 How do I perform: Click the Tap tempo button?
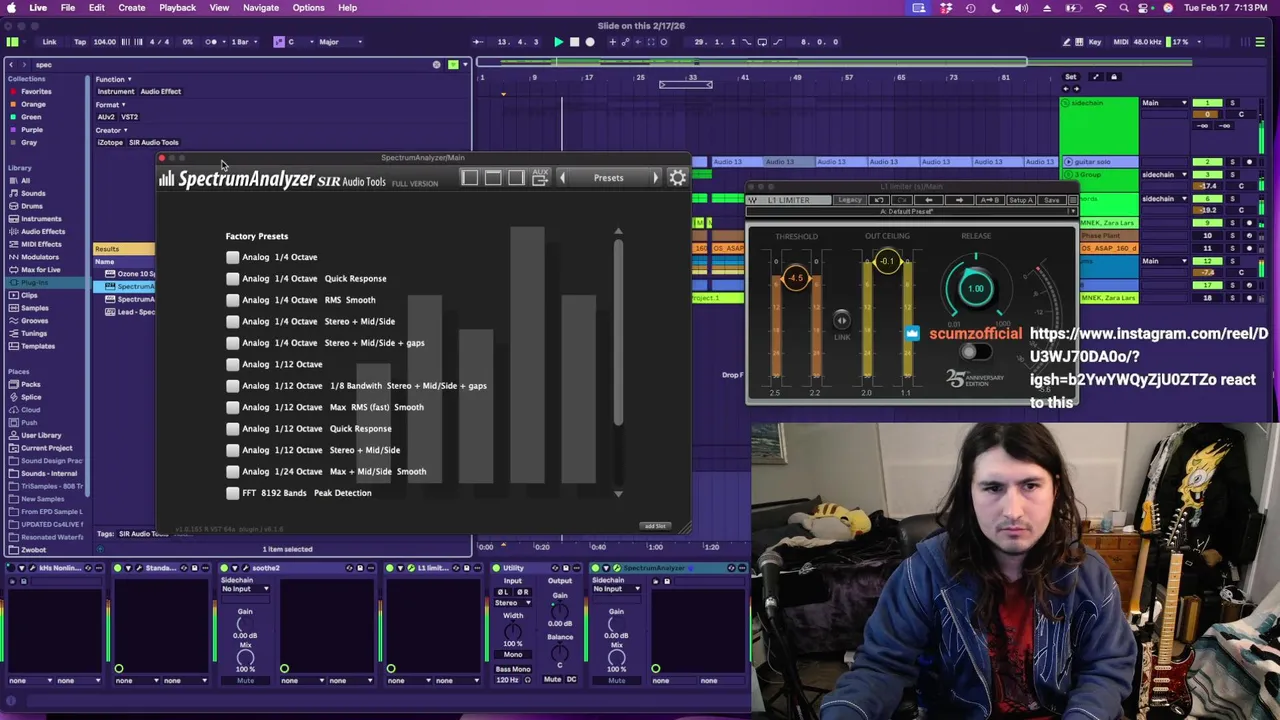pos(80,42)
